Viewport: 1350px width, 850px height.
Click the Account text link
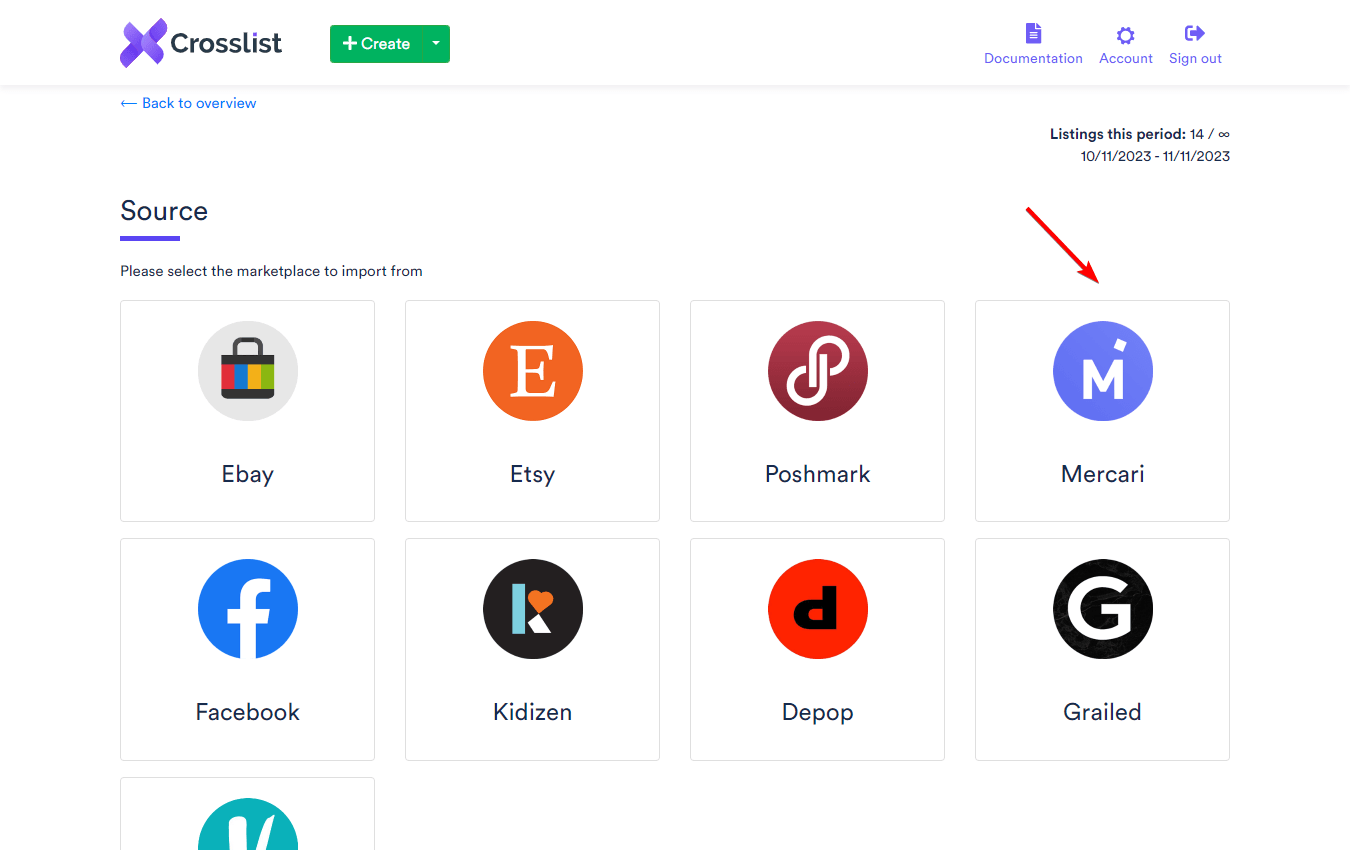pos(1126,59)
